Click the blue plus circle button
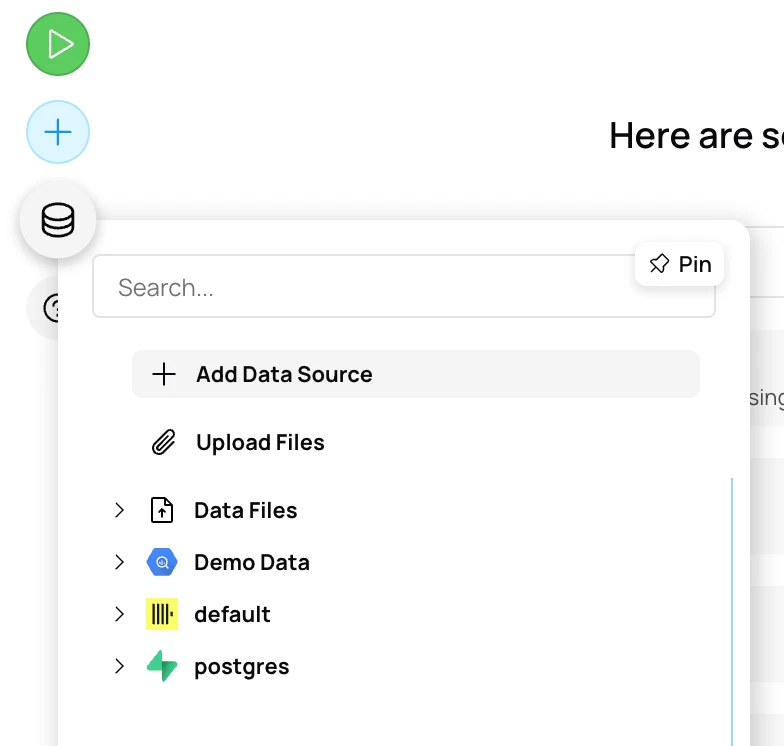Viewport: 784px width, 746px height. click(x=58, y=132)
